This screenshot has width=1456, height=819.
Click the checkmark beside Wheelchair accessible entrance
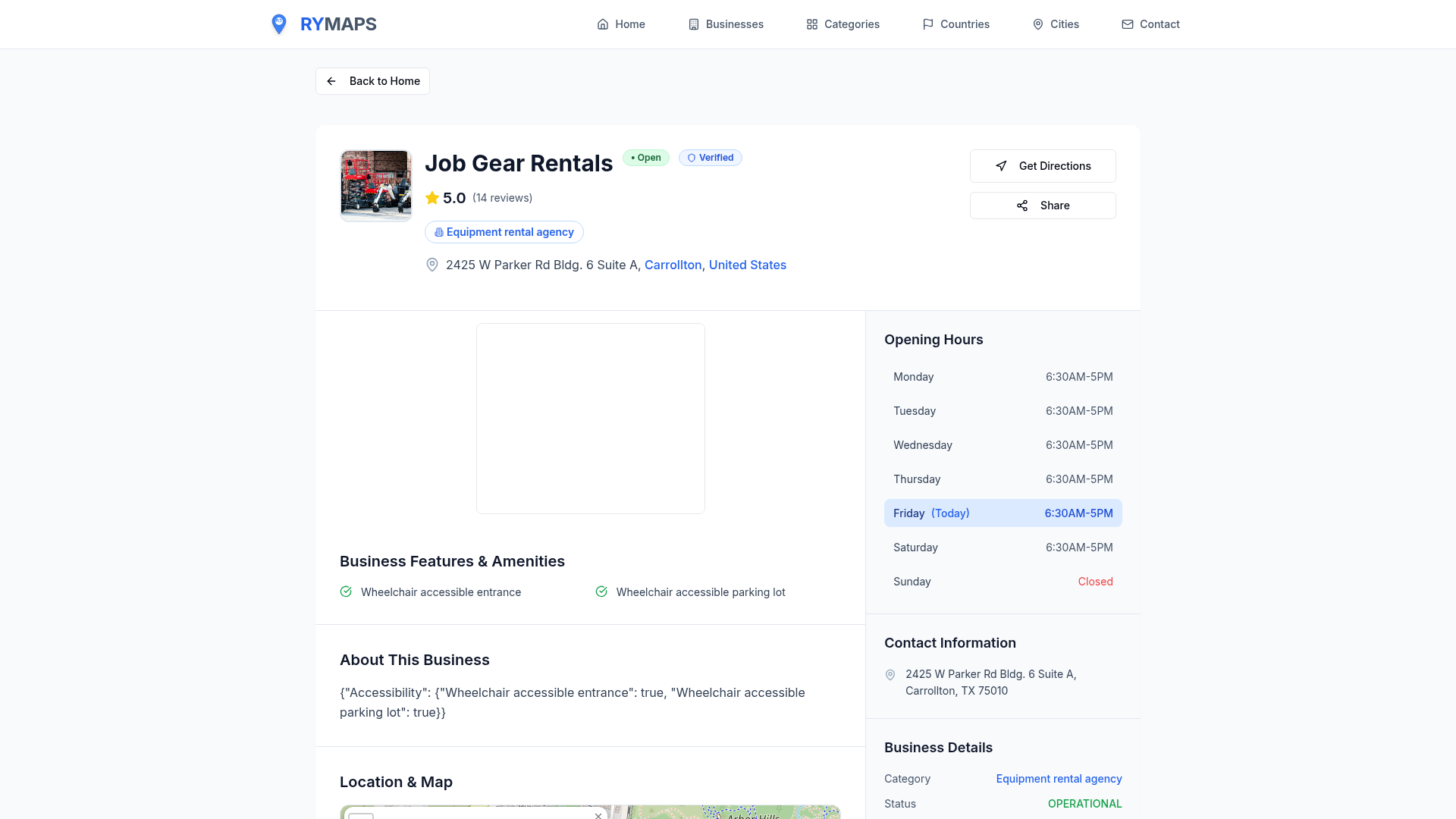tap(346, 591)
